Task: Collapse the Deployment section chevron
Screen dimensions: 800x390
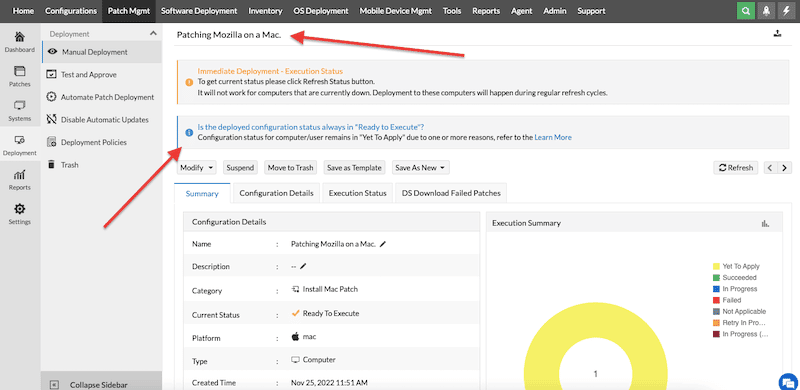Action: coord(153,34)
